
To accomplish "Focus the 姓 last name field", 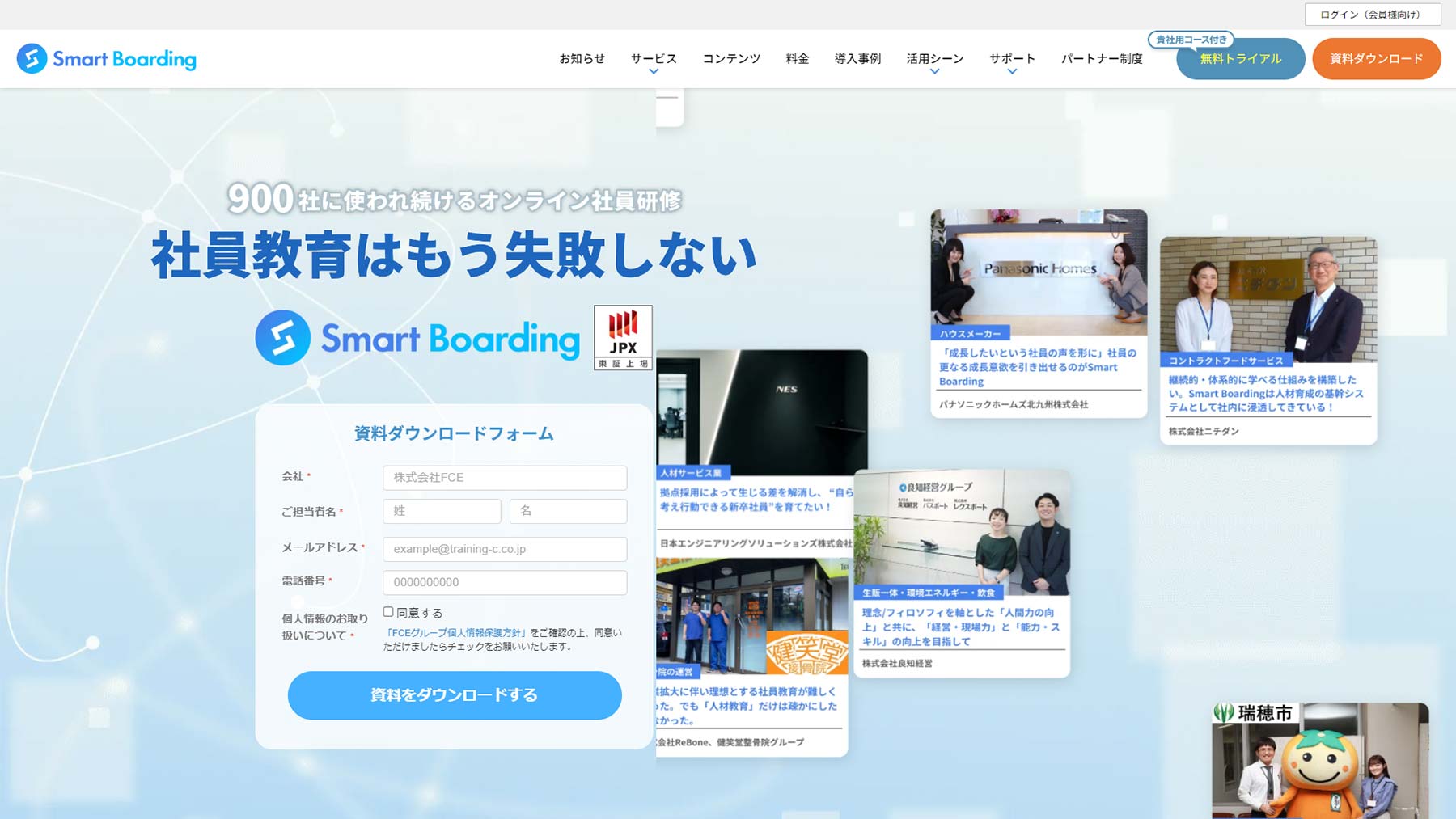I will pyautogui.click(x=442, y=511).
